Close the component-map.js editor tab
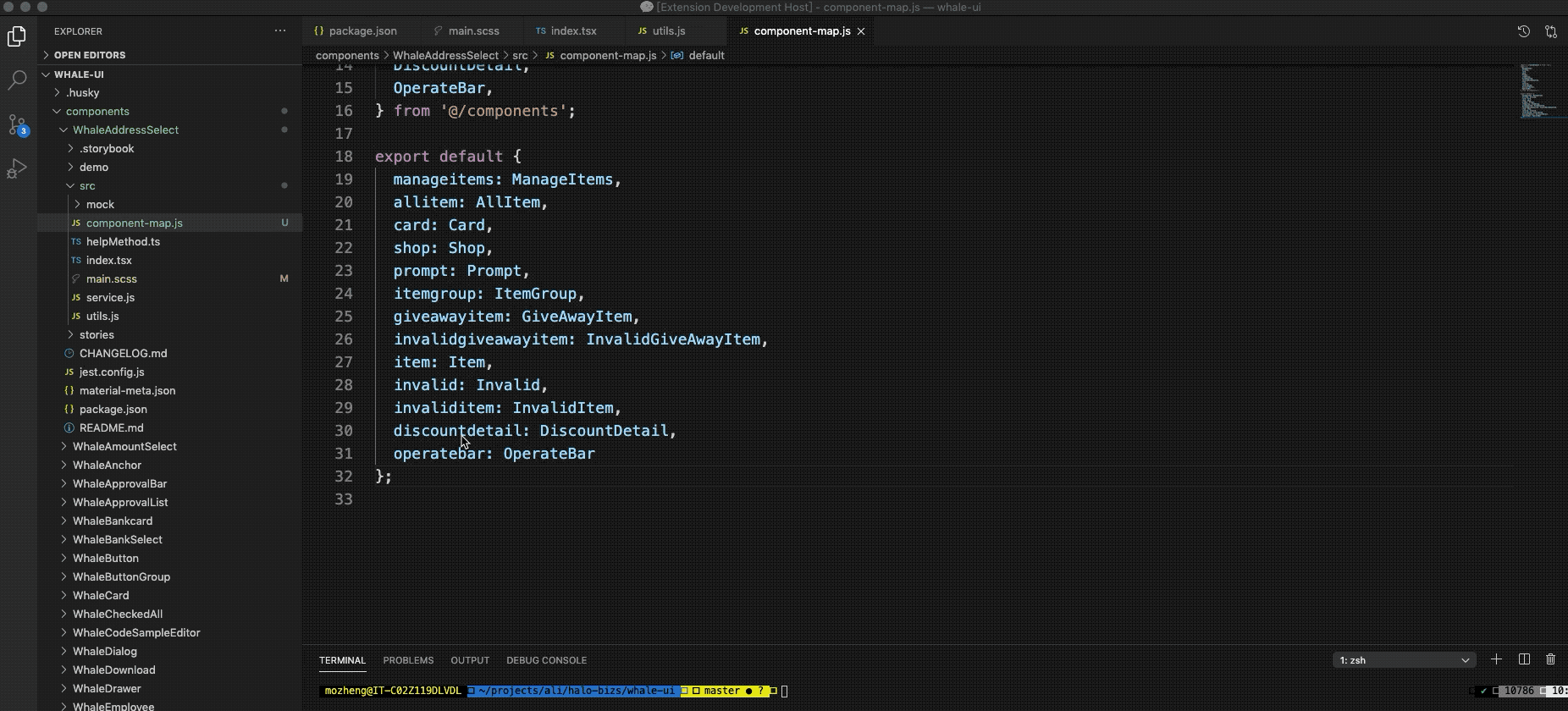Image resolution: width=1568 pixels, height=711 pixels. pos(861,31)
